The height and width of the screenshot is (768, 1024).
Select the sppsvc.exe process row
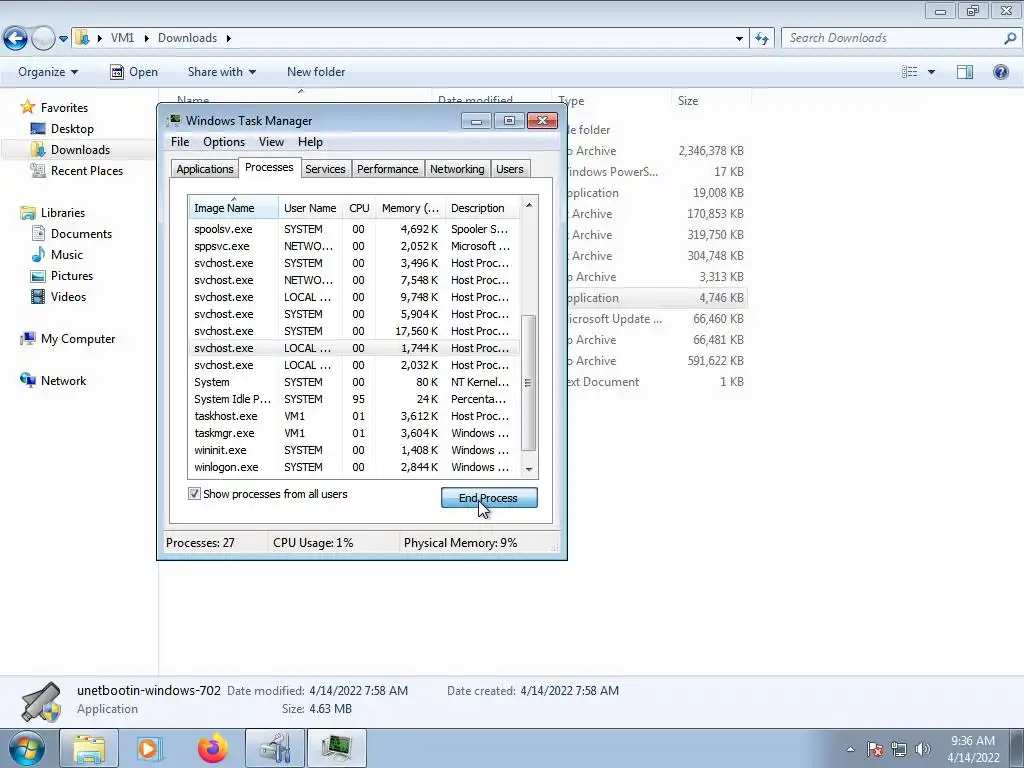[354, 246]
